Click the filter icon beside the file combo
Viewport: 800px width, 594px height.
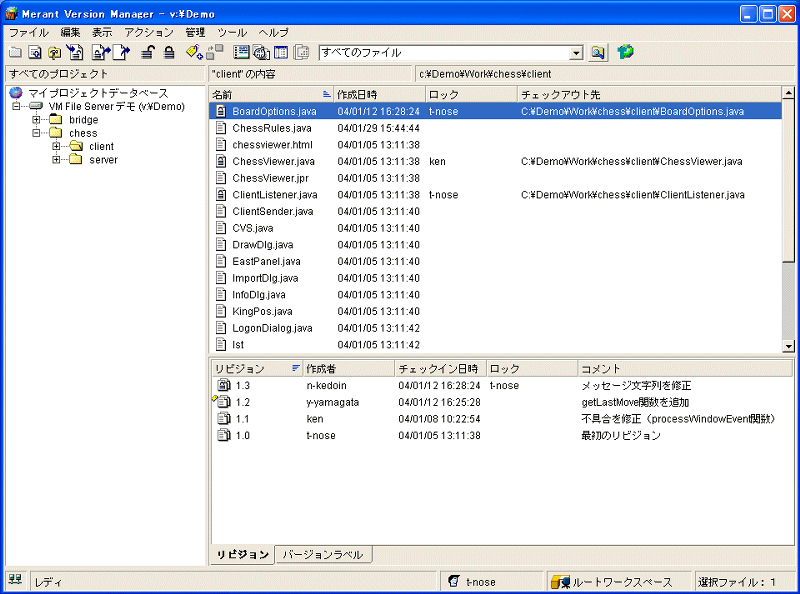point(598,52)
